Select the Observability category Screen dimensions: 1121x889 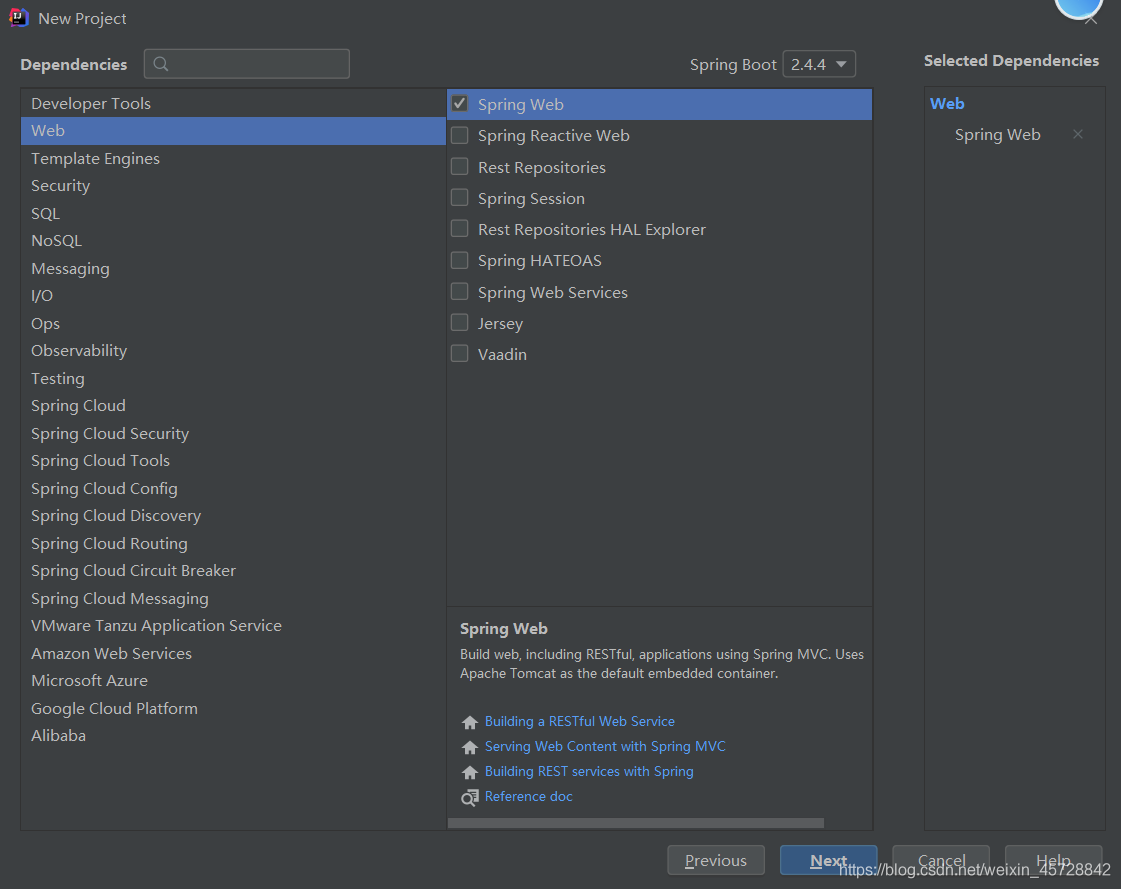click(x=233, y=351)
